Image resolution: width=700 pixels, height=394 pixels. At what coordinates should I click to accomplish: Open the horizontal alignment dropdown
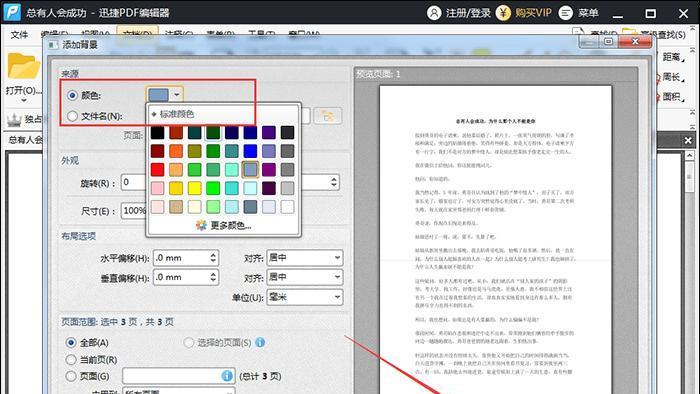(x=337, y=257)
